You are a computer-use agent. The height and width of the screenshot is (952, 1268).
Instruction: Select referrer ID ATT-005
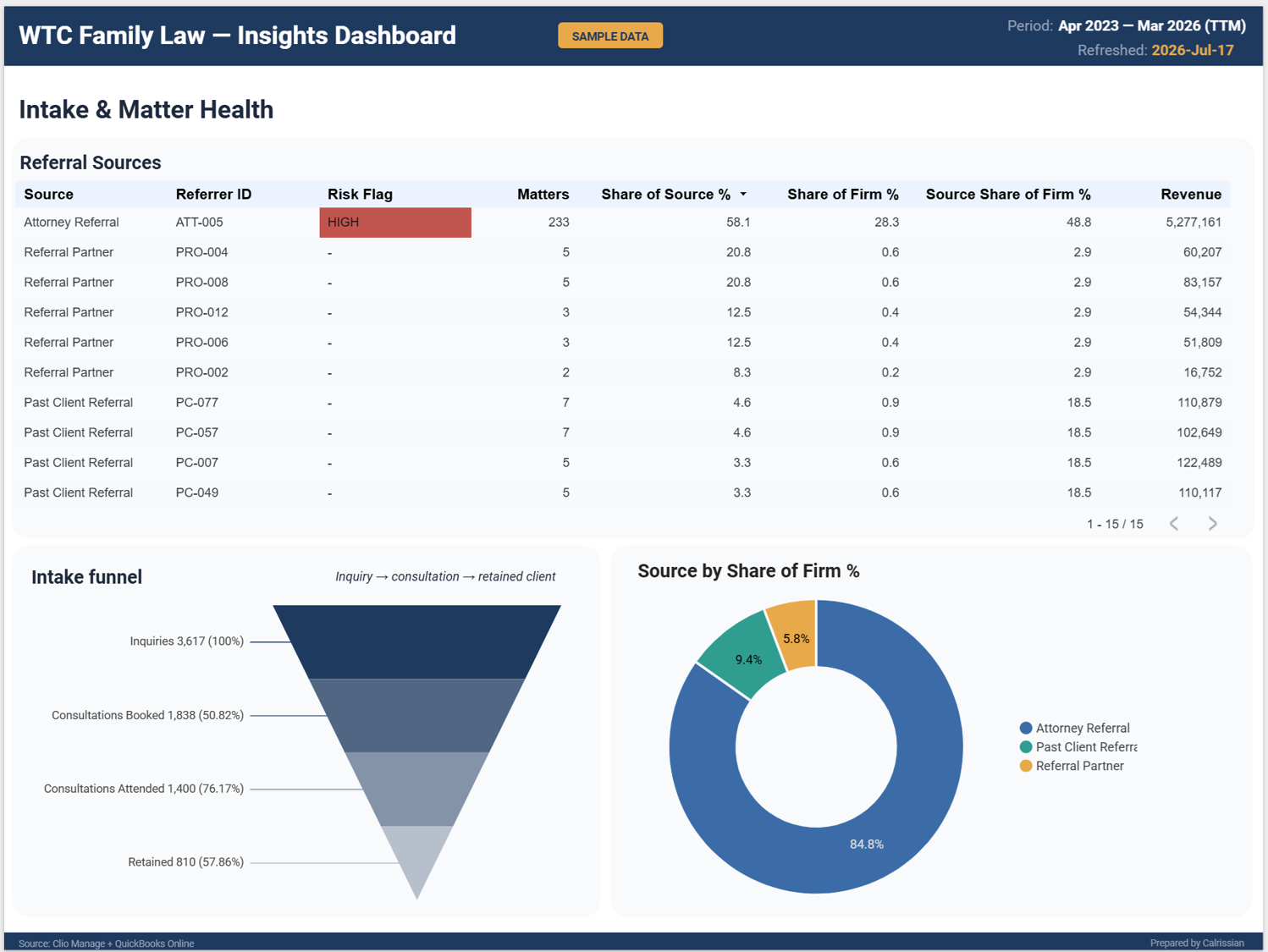[x=199, y=223]
